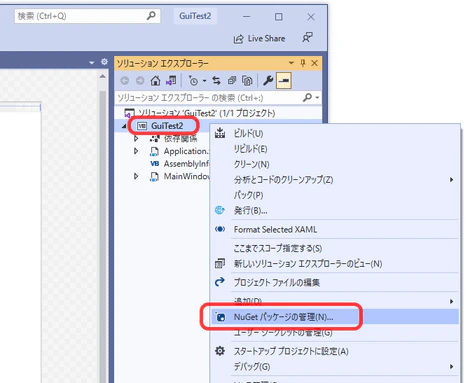Collapse the GuiTest2 project node
The height and width of the screenshot is (383, 470).
coord(124,126)
